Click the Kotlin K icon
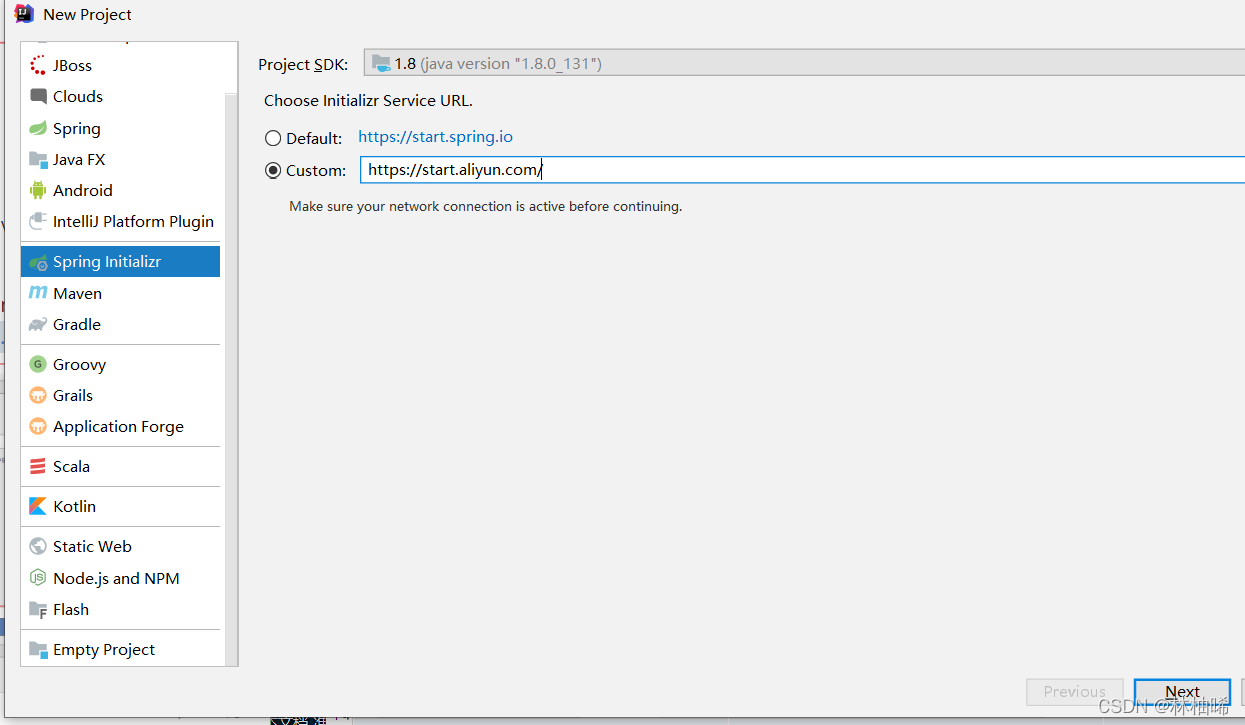The width and height of the screenshot is (1245, 725). [38, 506]
